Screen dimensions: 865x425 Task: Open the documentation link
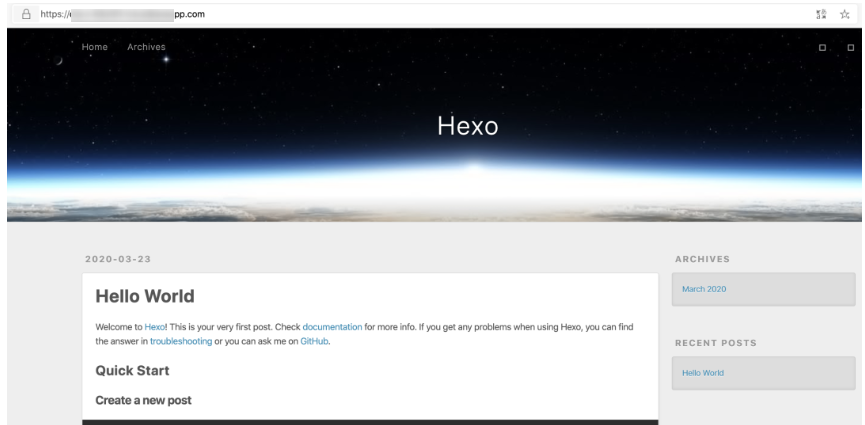coord(332,327)
